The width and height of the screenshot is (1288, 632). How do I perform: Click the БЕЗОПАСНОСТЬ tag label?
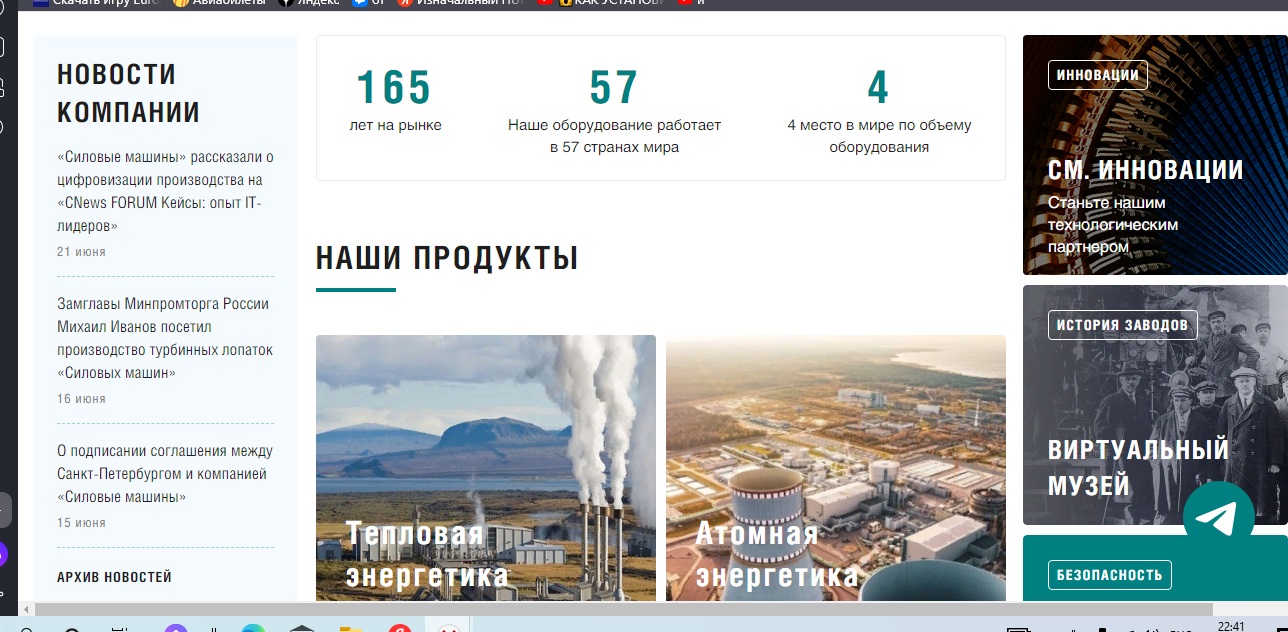pos(1110,575)
